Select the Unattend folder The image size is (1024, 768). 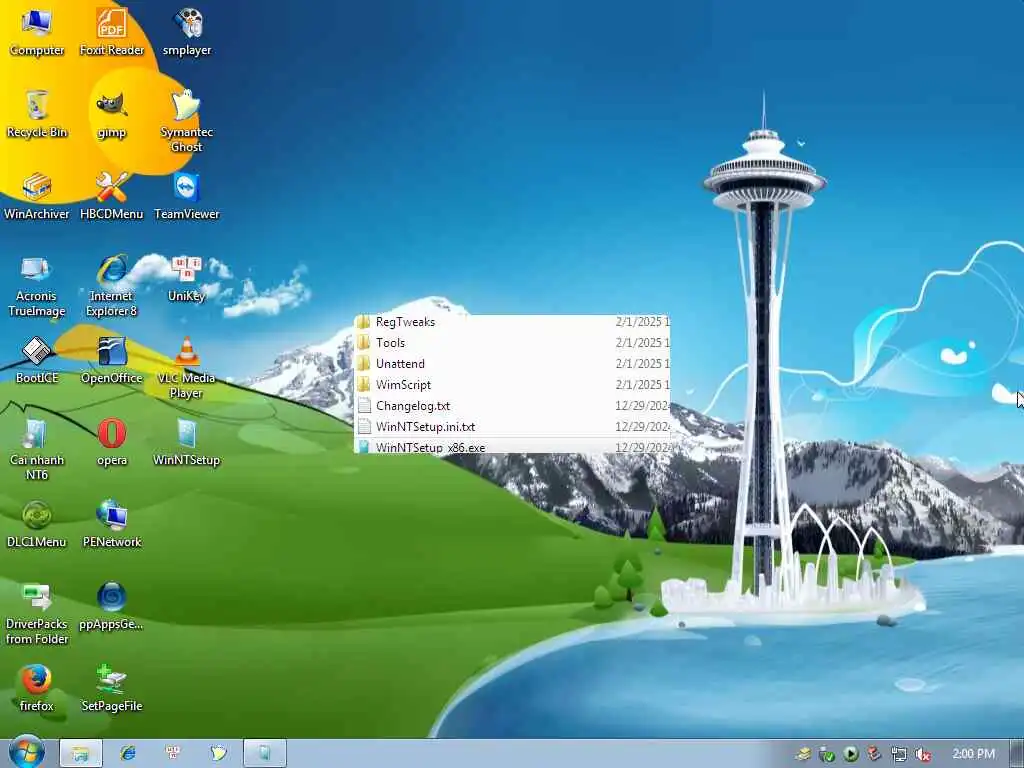(x=512, y=363)
